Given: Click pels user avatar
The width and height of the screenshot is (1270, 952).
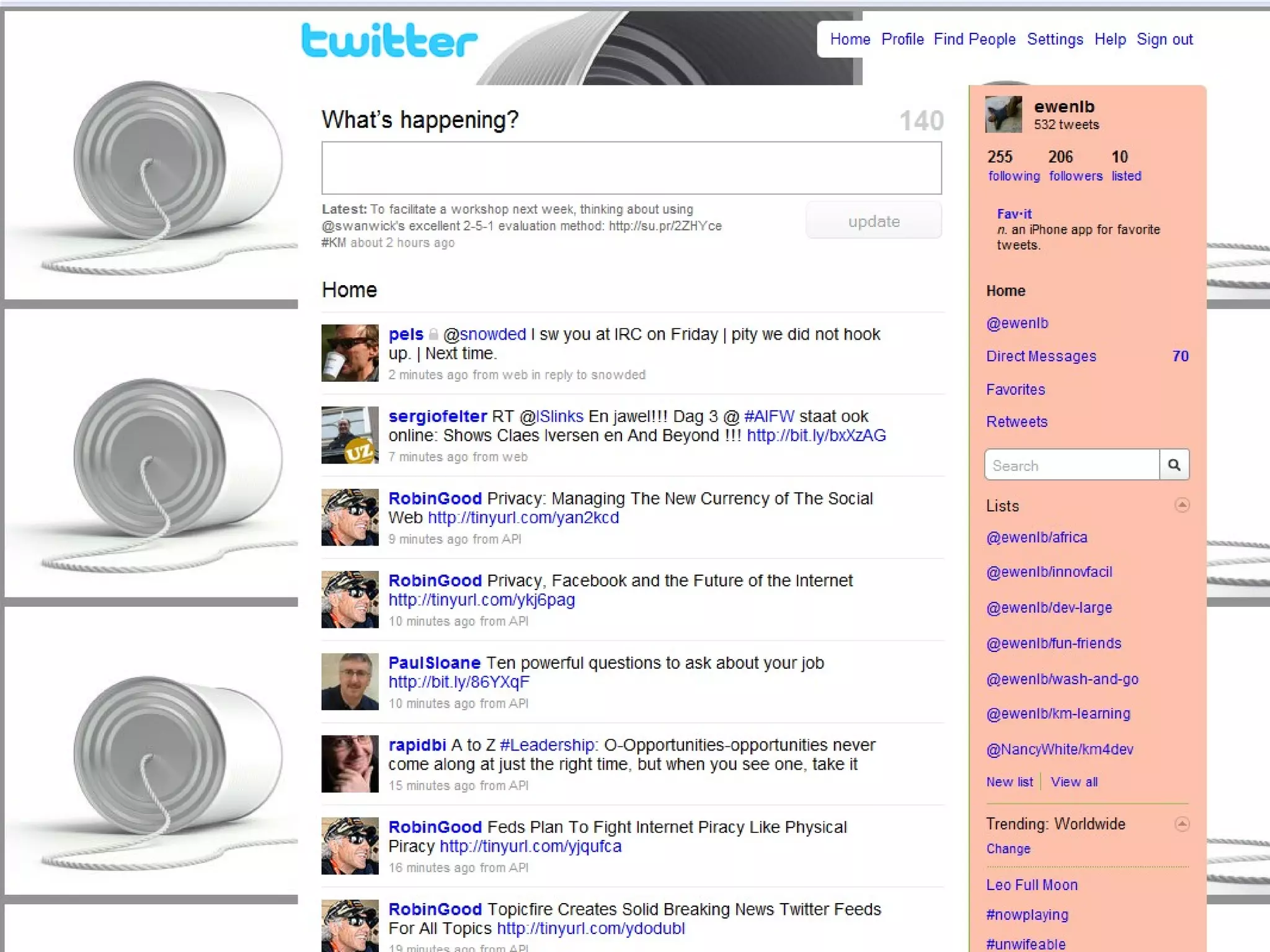Looking at the screenshot, I should pos(350,353).
